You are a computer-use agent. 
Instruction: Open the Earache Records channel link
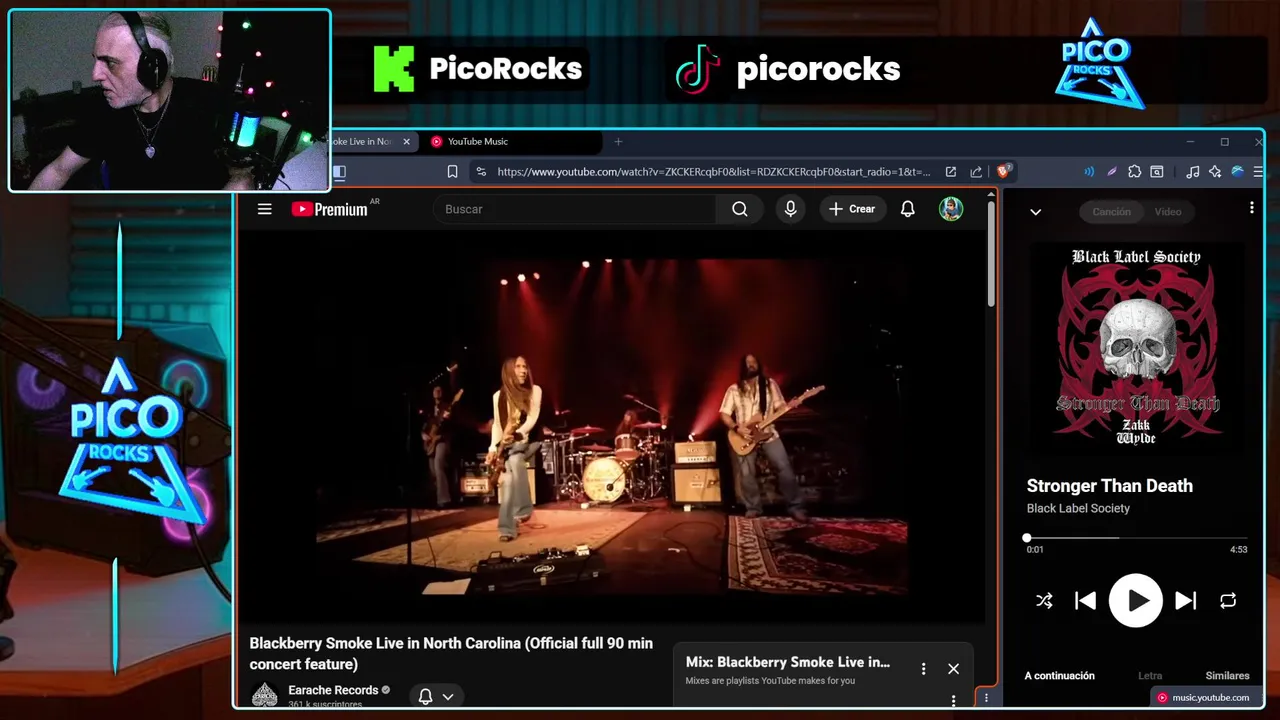pos(333,690)
